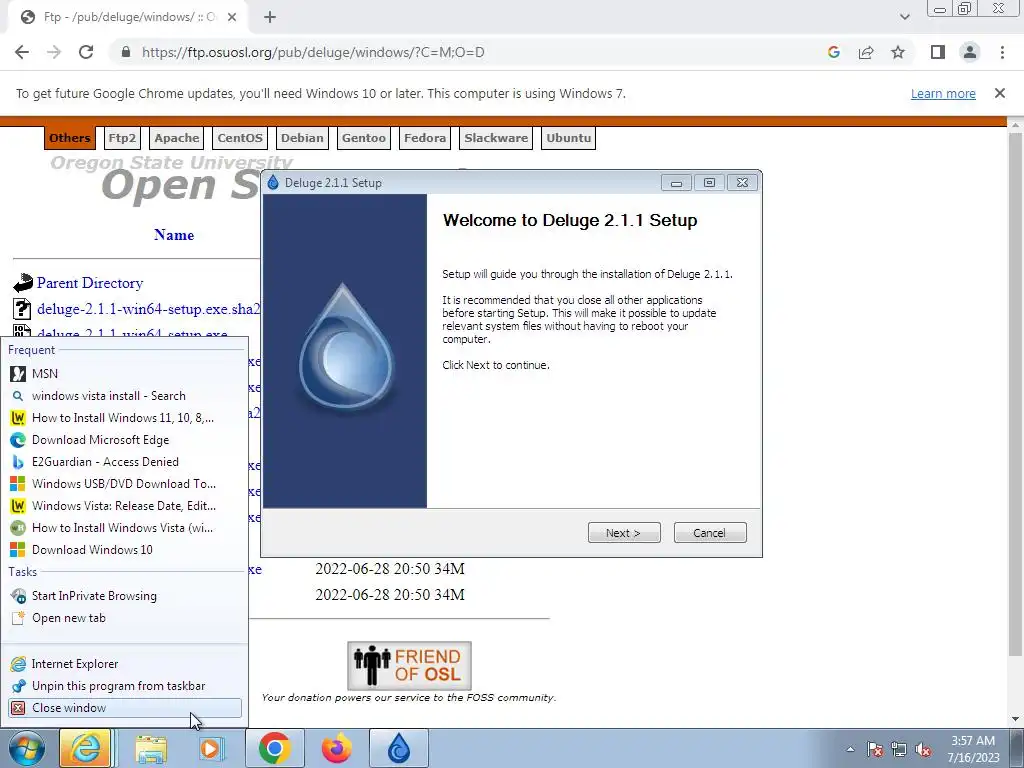Screen dimensions: 1024x768
Task: Dismiss the Chrome update notice bar
Action: point(999,93)
